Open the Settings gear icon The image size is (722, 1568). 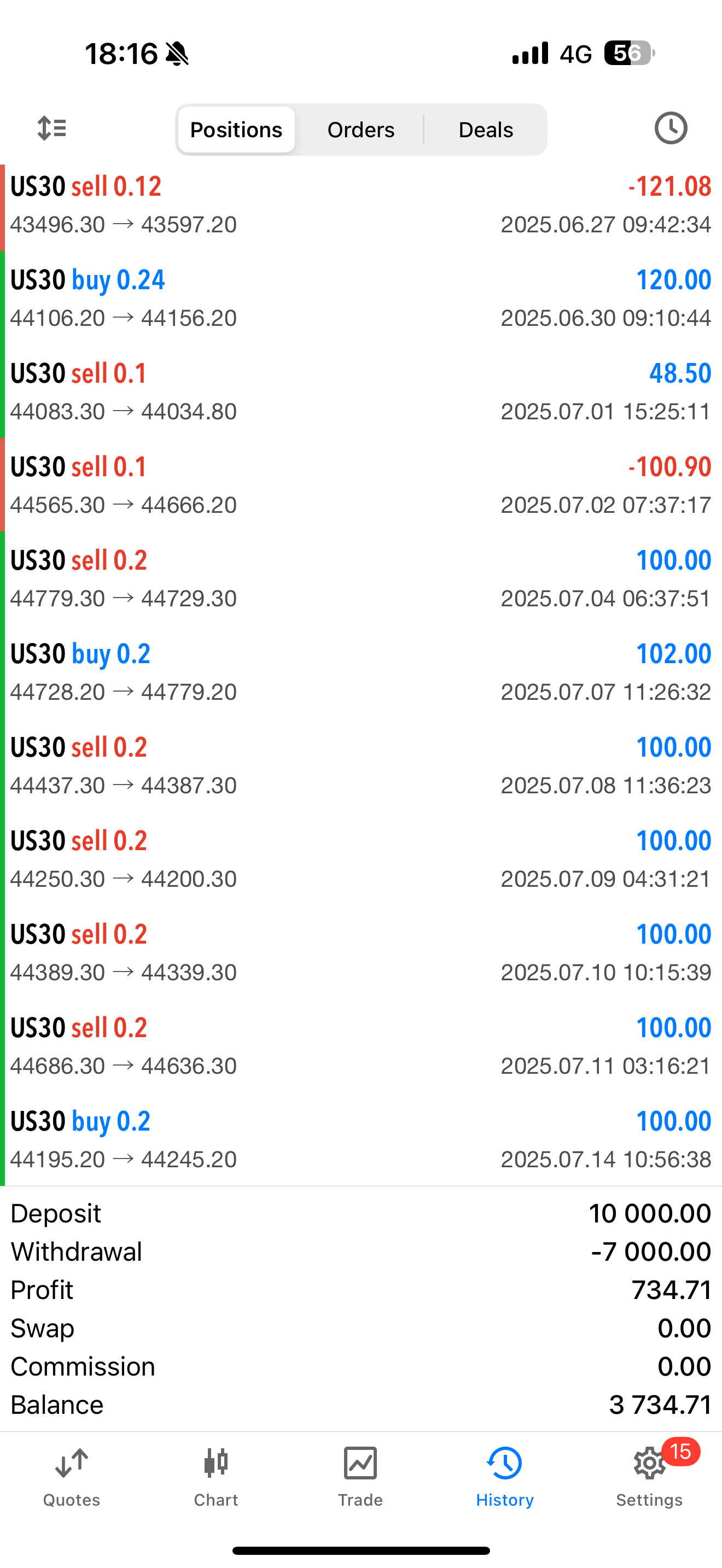(648, 1464)
